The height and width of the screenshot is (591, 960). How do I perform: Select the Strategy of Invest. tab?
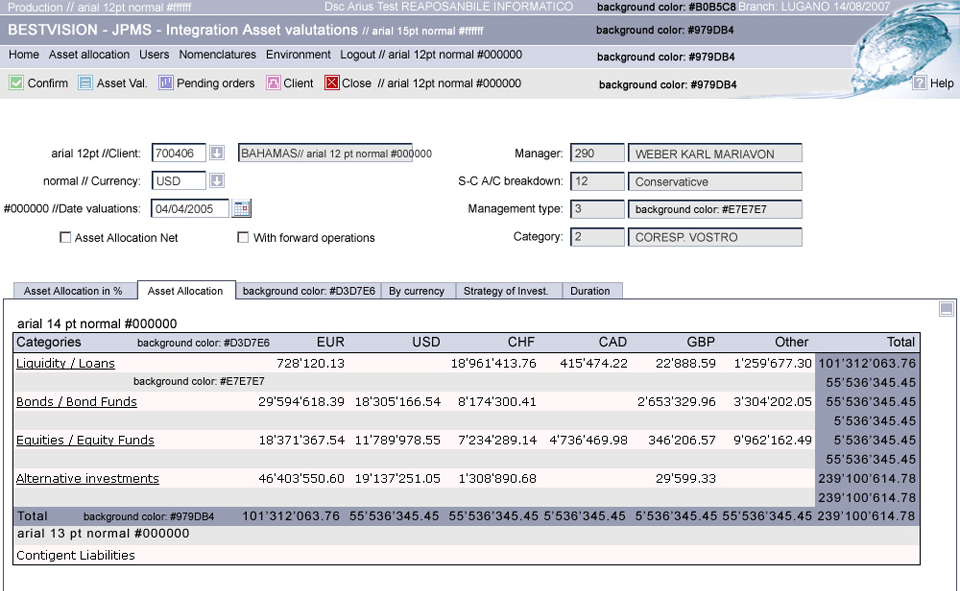pyautogui.click(x=505, y=291)
